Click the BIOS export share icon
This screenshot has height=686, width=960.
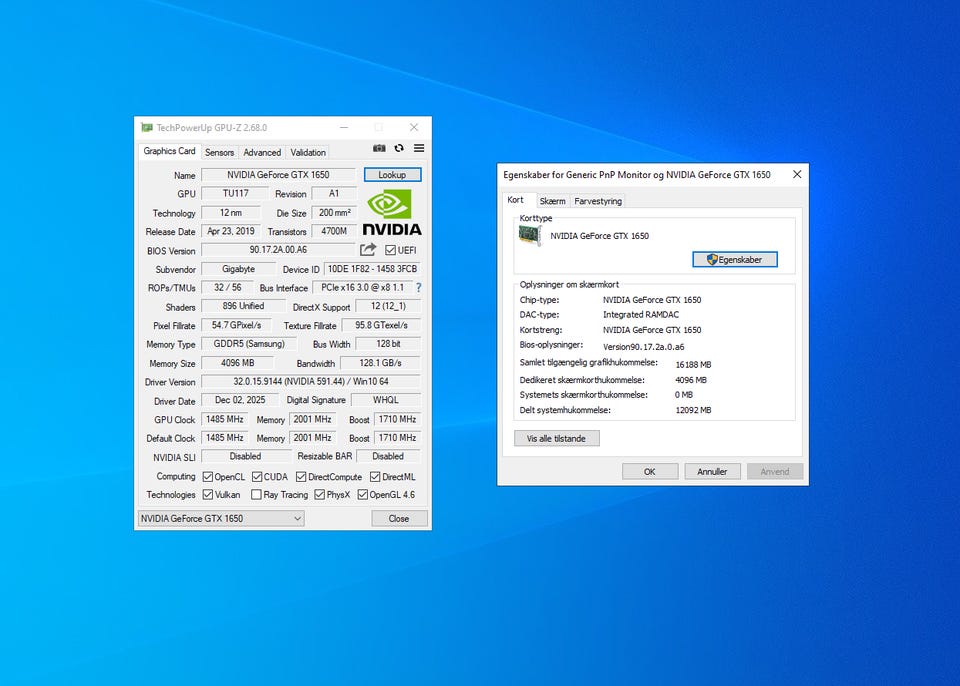[x=368, y=250]
